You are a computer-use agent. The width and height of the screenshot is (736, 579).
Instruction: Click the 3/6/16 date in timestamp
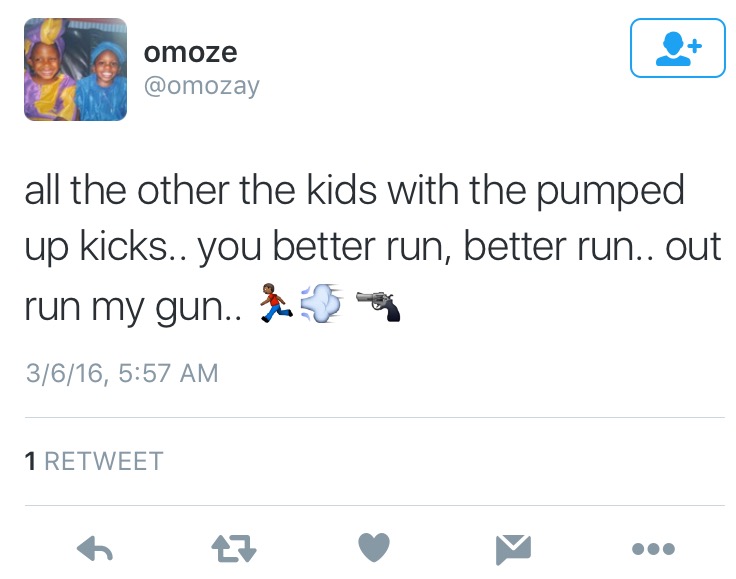click(62, 374)
